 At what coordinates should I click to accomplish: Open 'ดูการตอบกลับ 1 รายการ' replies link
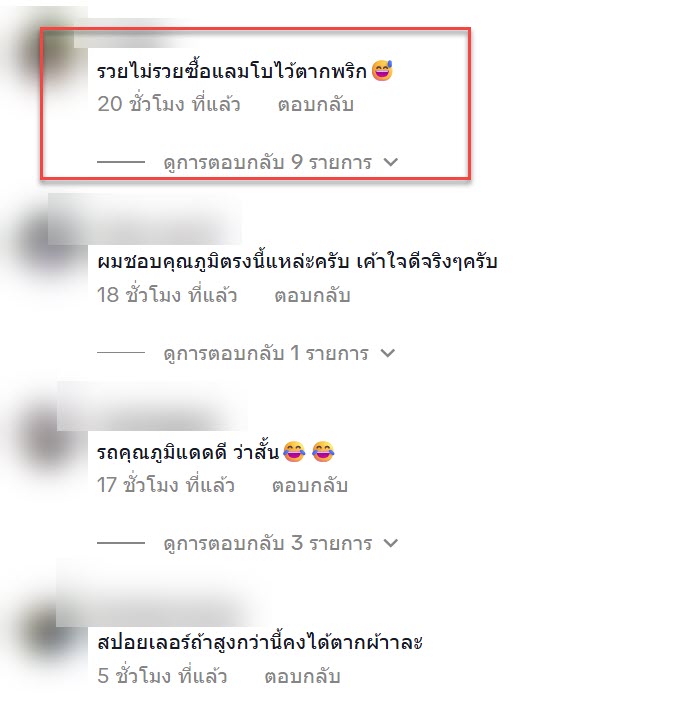pyautogui.click(x=266, y=353)
